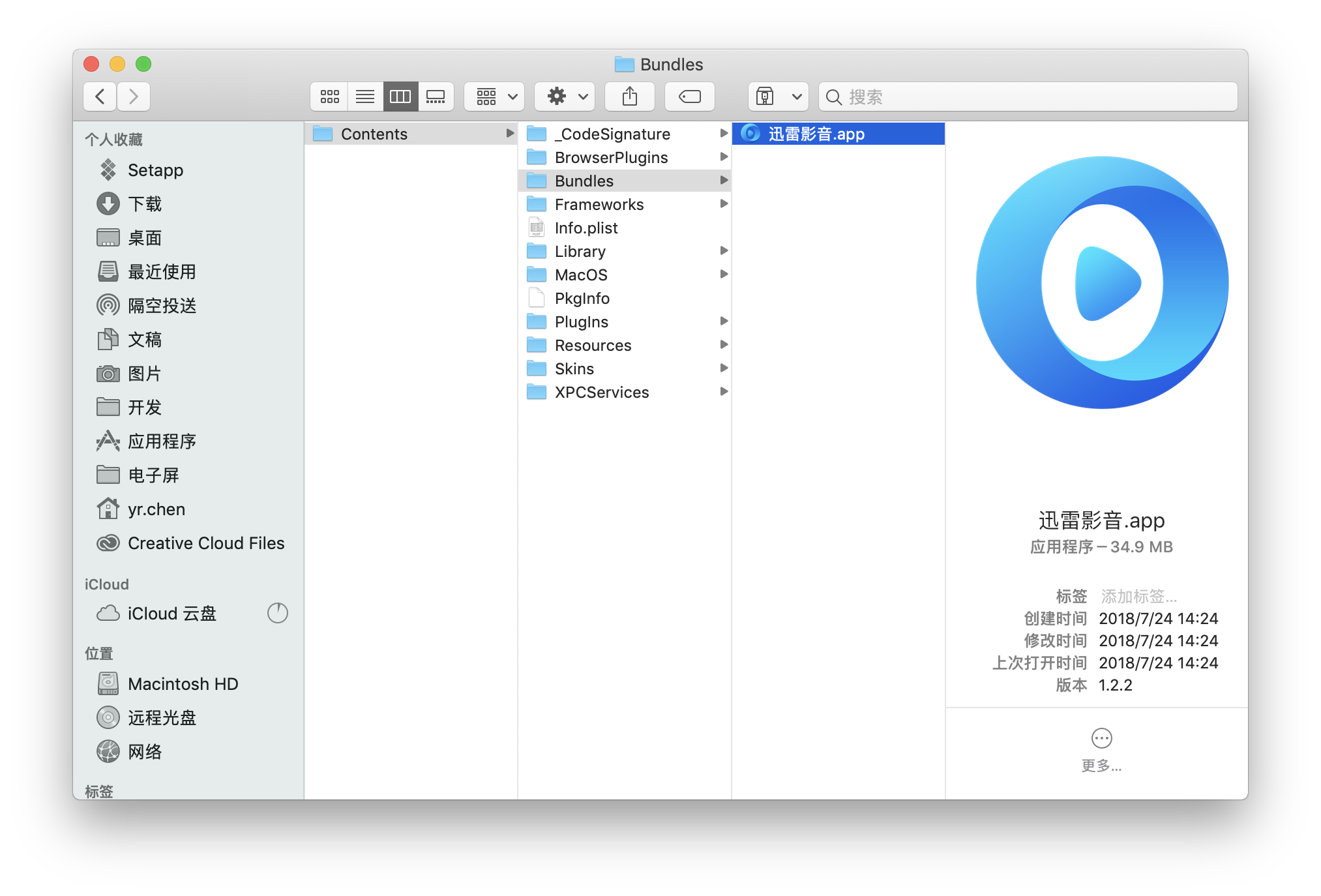Switch to gallery view mode
Viewport: 1321px width, 896px height.
click(436, 97)
